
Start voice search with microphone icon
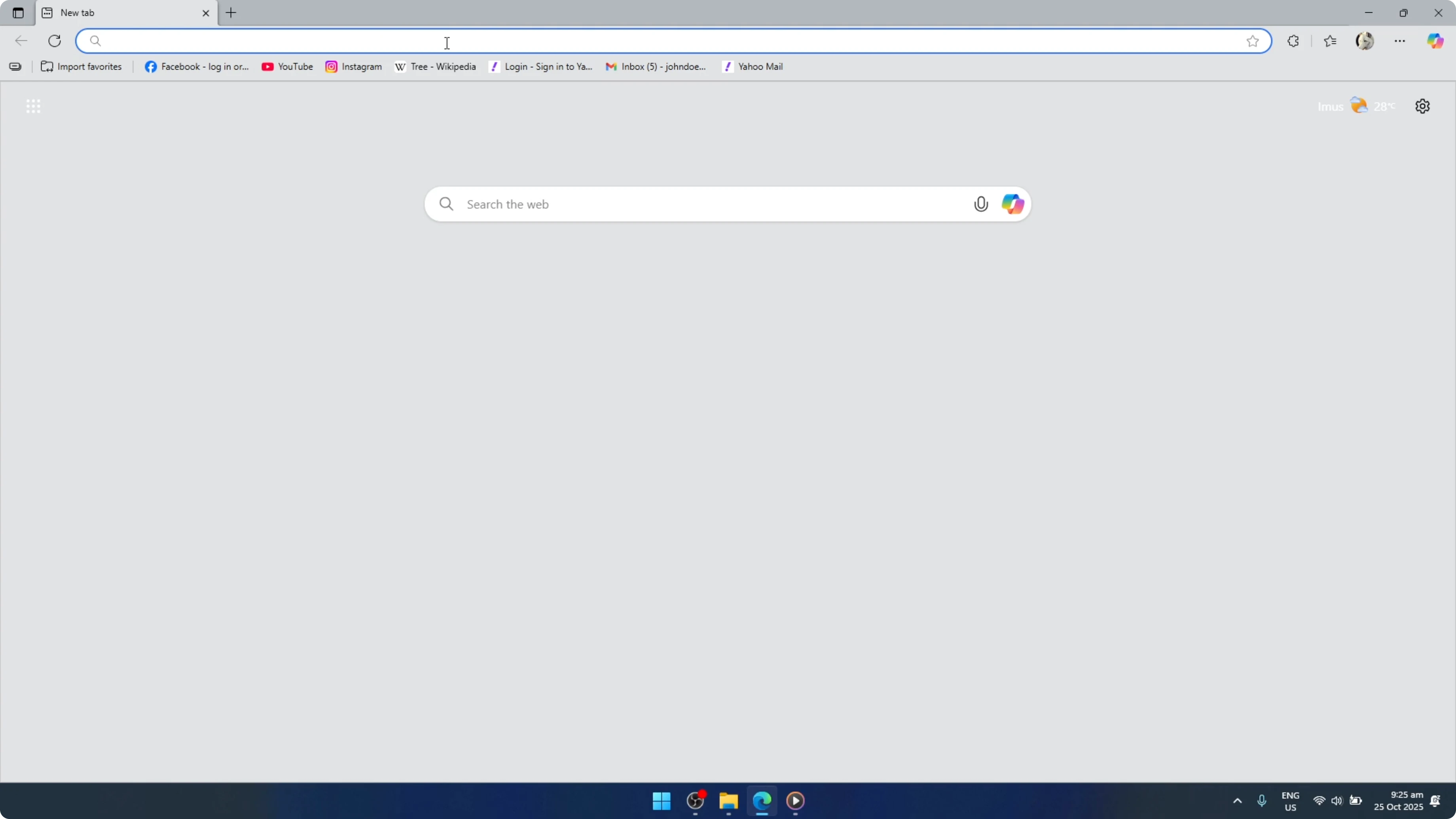(981, 204)
